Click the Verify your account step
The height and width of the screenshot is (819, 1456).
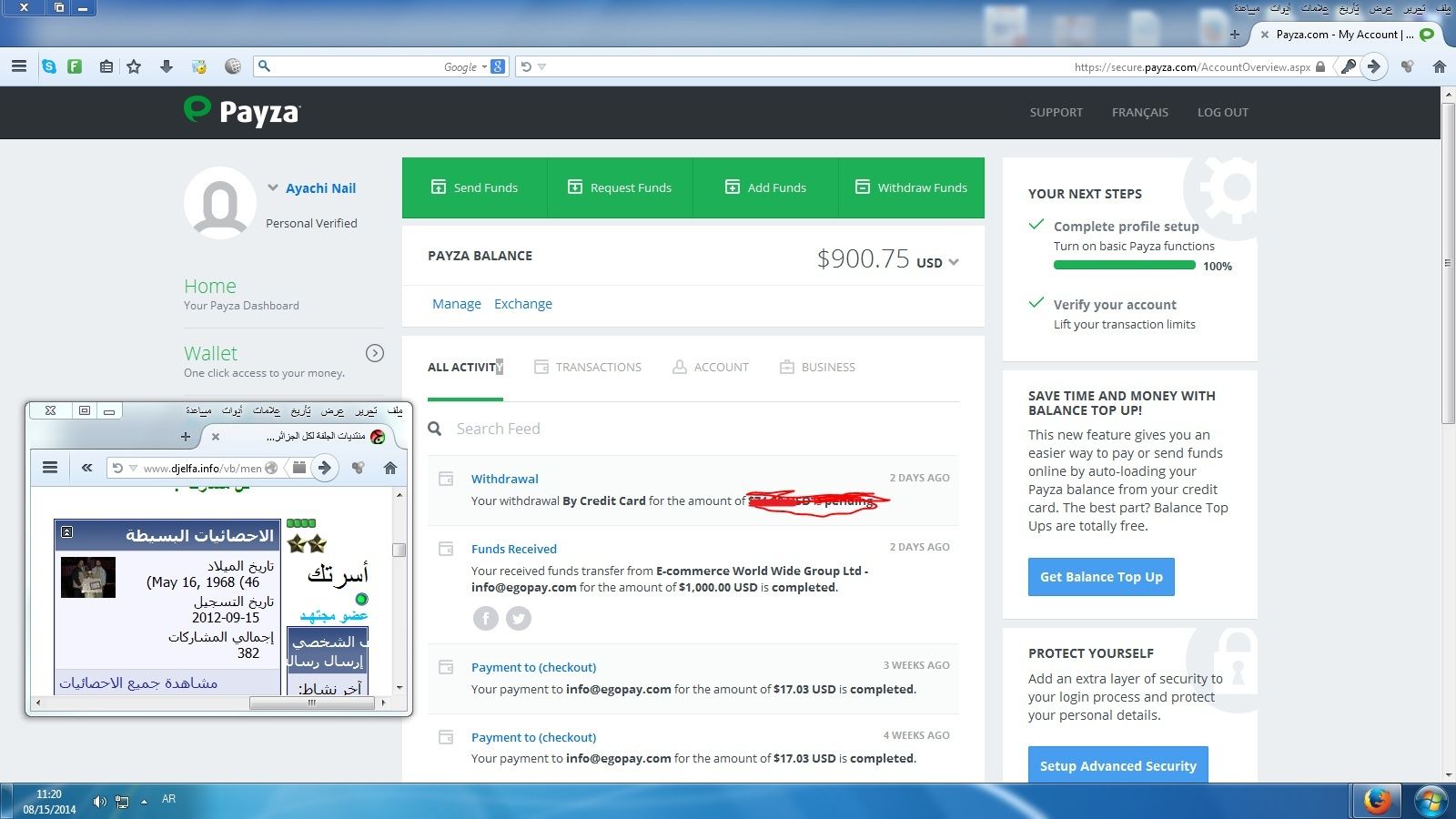click(x=1115, y=305)
